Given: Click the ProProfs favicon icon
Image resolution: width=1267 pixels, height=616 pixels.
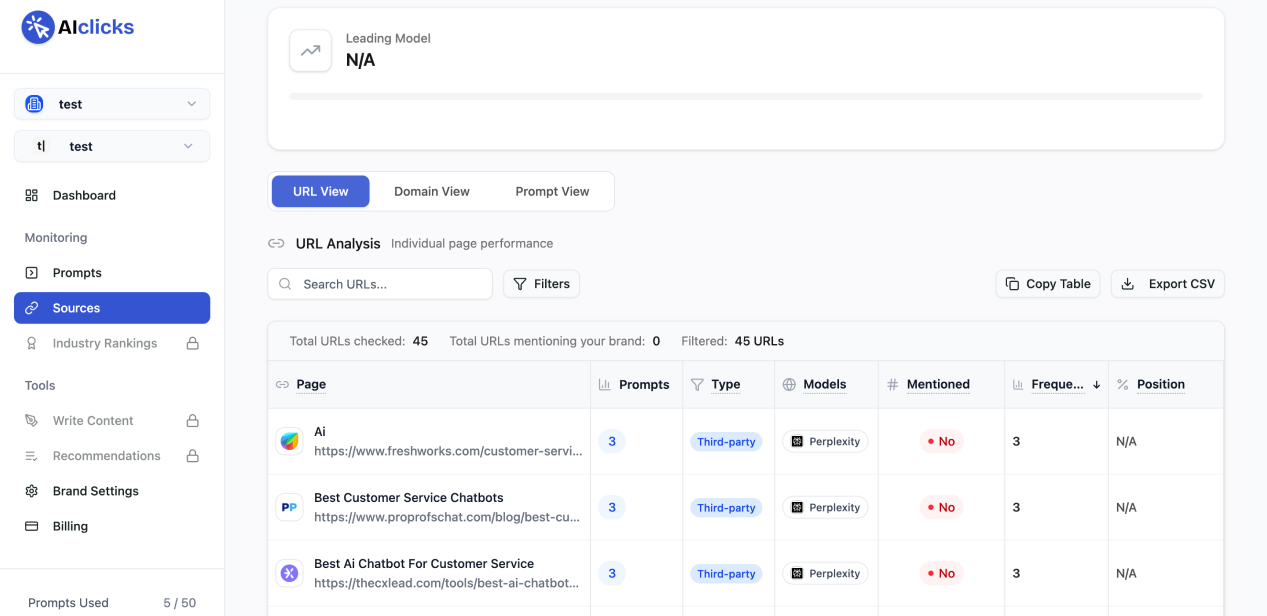Looking at the screenshot, I should (289, 507).
